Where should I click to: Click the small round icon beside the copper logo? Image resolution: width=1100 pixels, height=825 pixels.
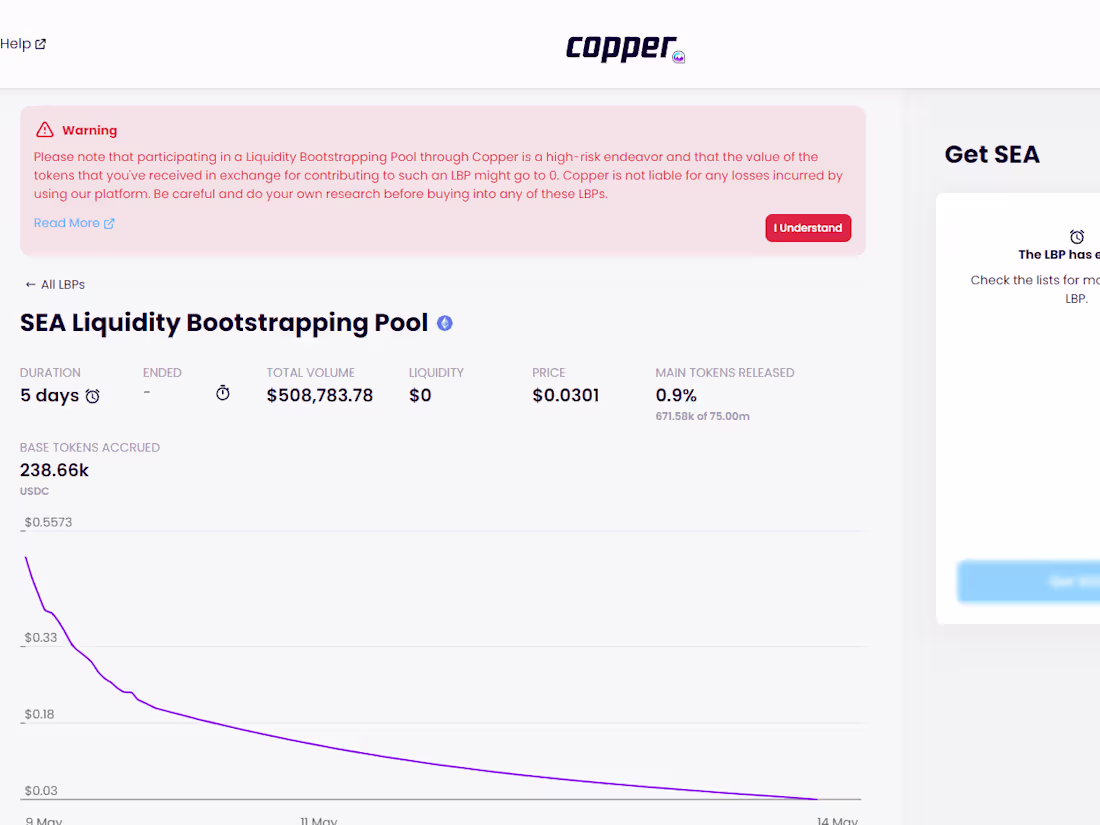pos(679,55)
